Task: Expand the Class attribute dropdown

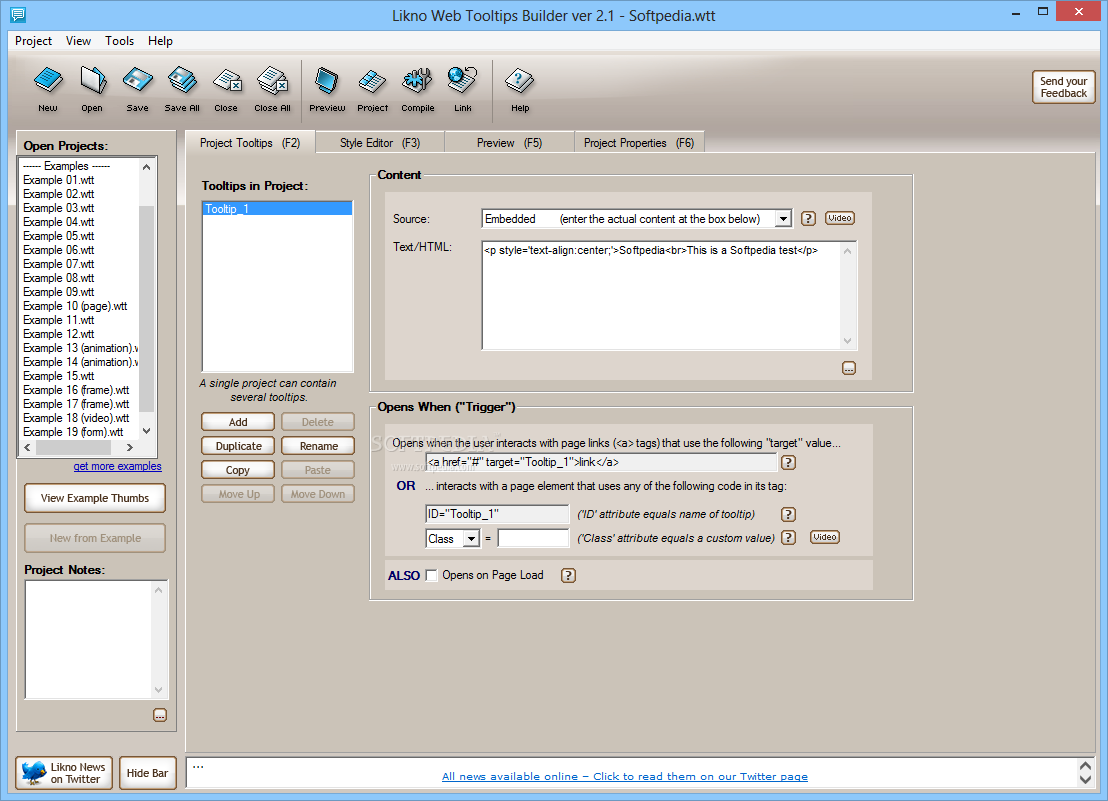Action: [x=471, y=538]
